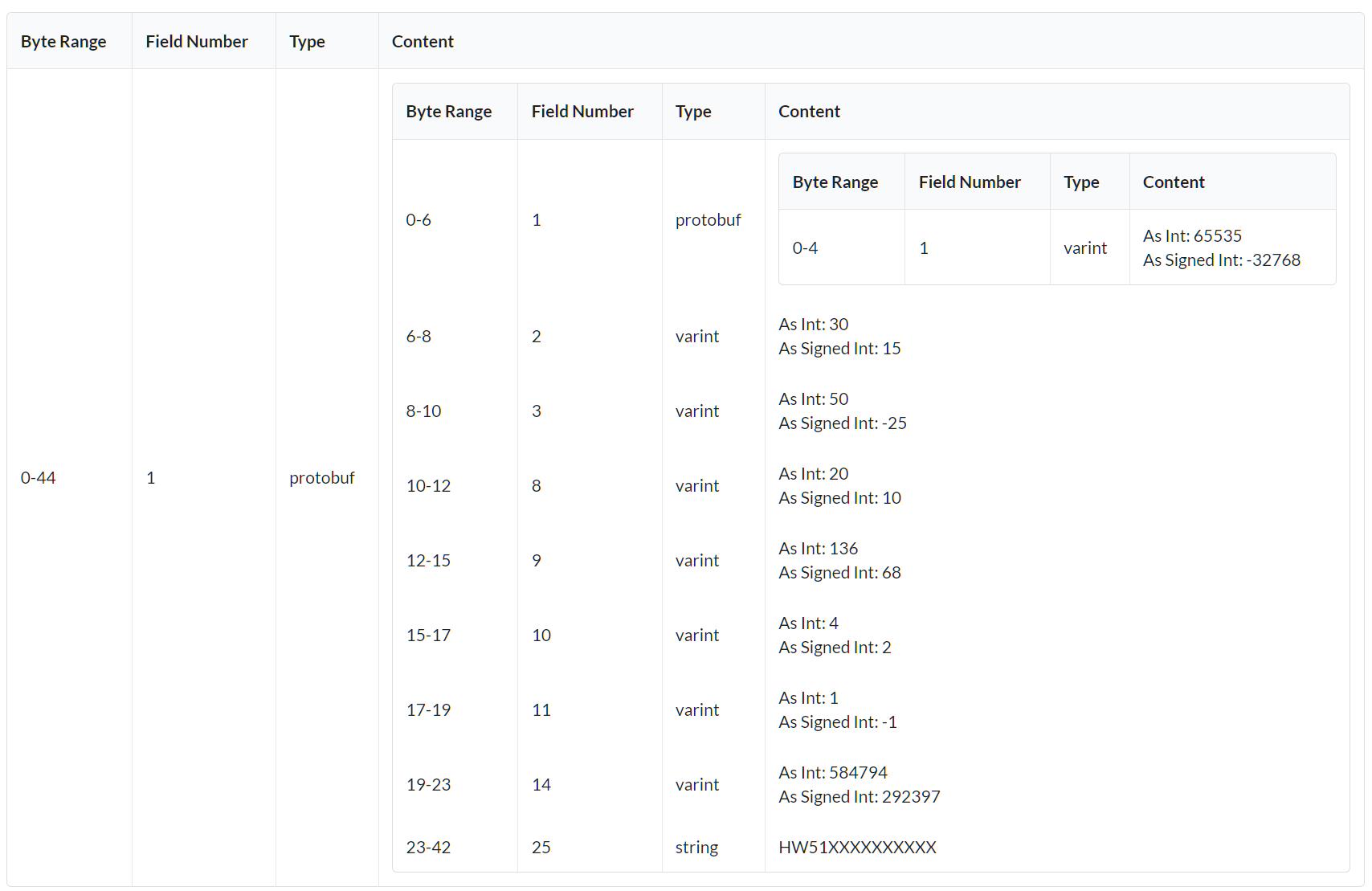Click 'varint' type in 19-23 row
Image resolution: width=1372 pixels, height=891 pixels.
pos(696,784)
